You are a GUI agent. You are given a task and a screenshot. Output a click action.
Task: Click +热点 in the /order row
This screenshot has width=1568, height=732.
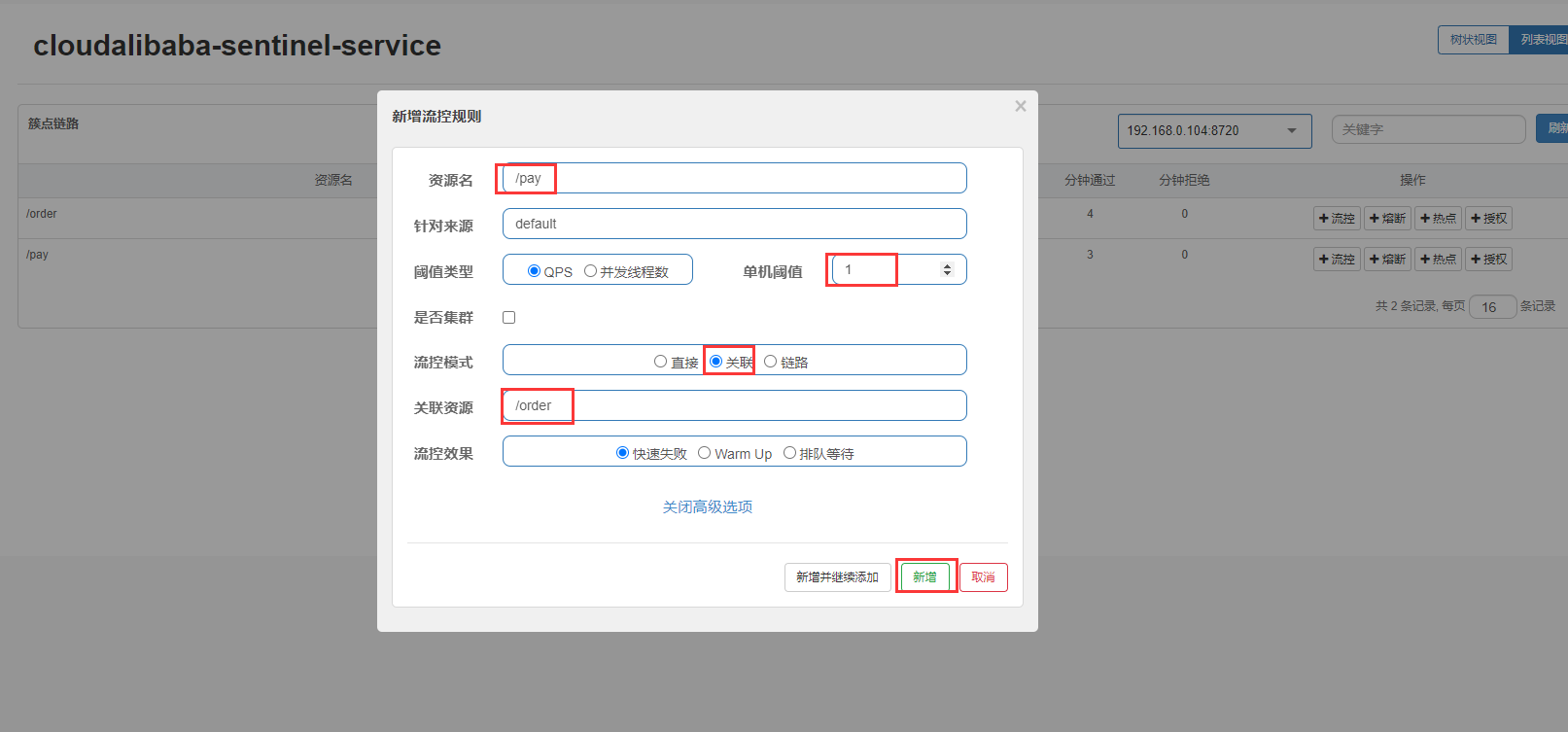pos(1438,219)
